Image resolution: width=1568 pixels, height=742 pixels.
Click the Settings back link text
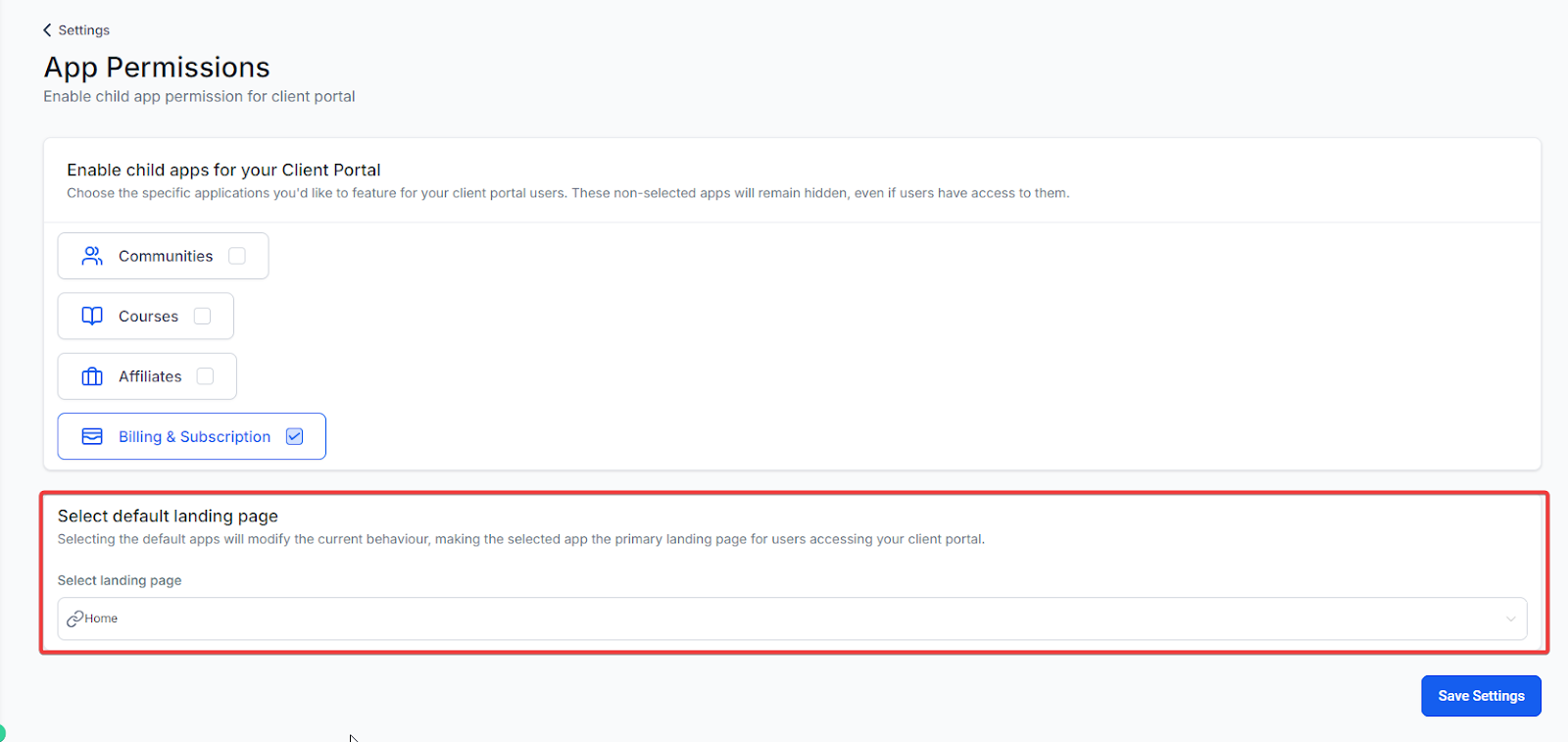point(84,30)
